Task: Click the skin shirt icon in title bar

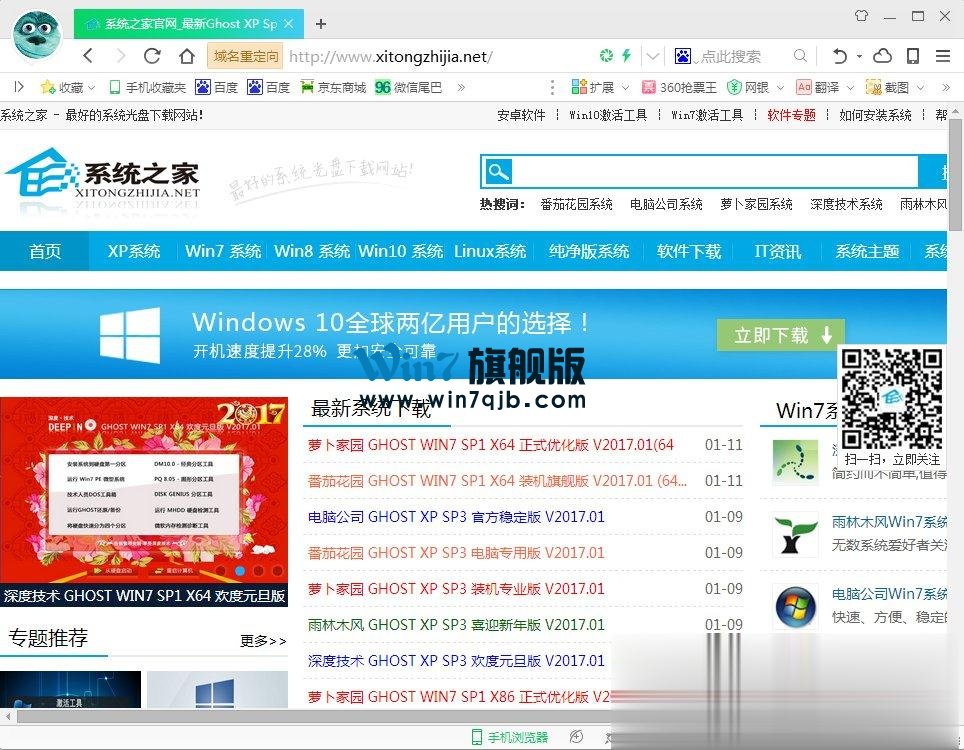Action: [861, 16]
